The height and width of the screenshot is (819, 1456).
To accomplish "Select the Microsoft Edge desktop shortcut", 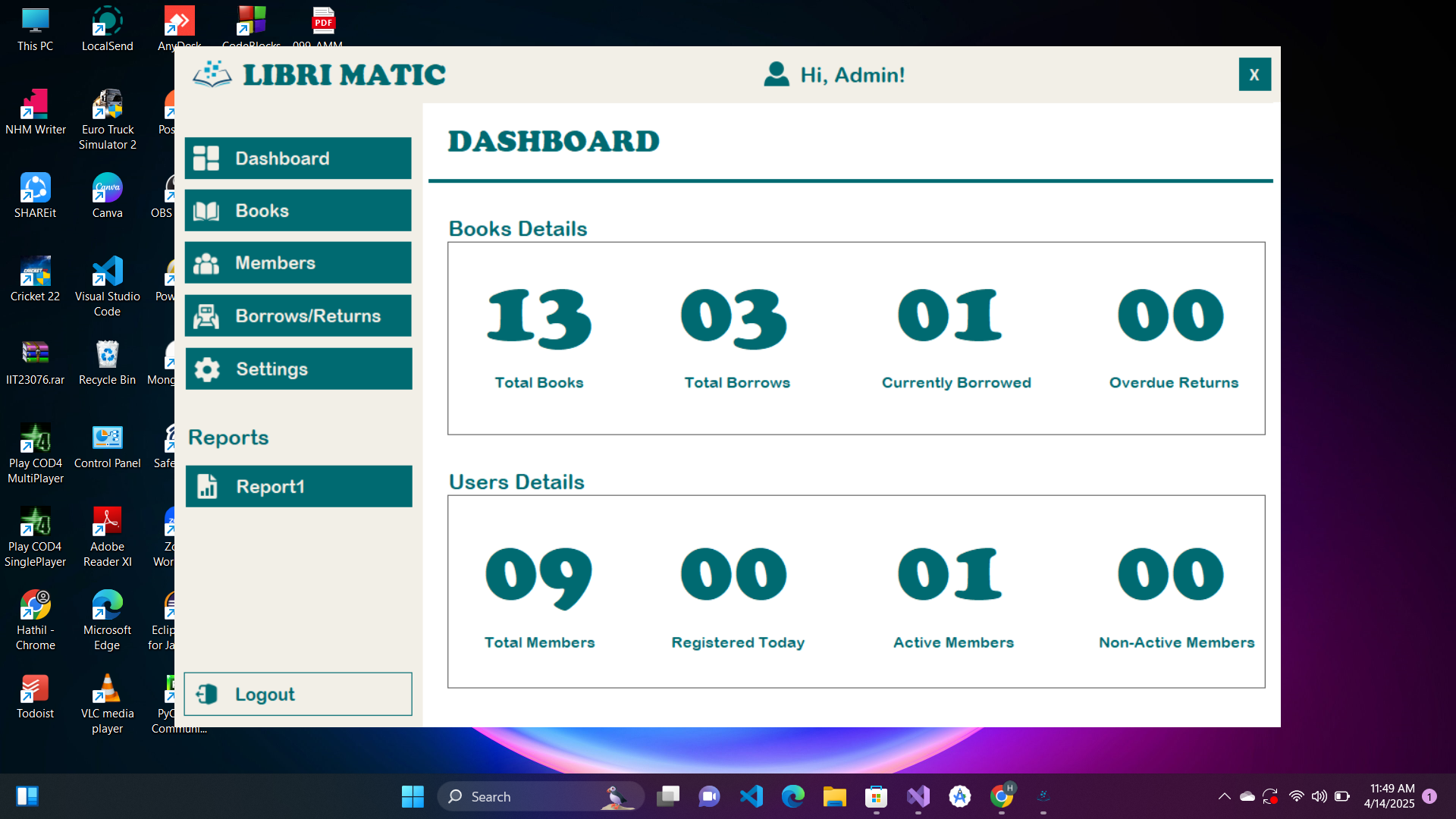I will tap(108, 621).
